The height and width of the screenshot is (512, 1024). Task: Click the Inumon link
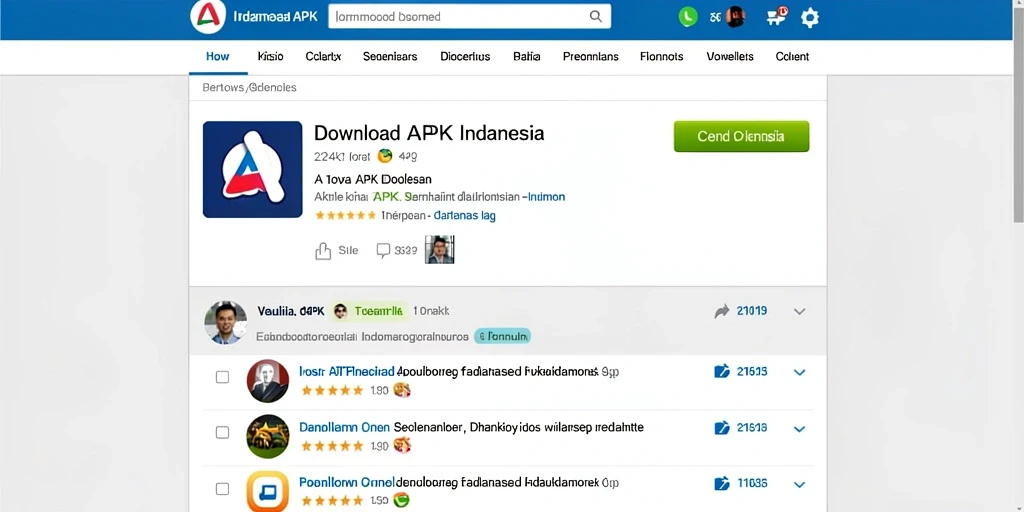click(546, 197)
